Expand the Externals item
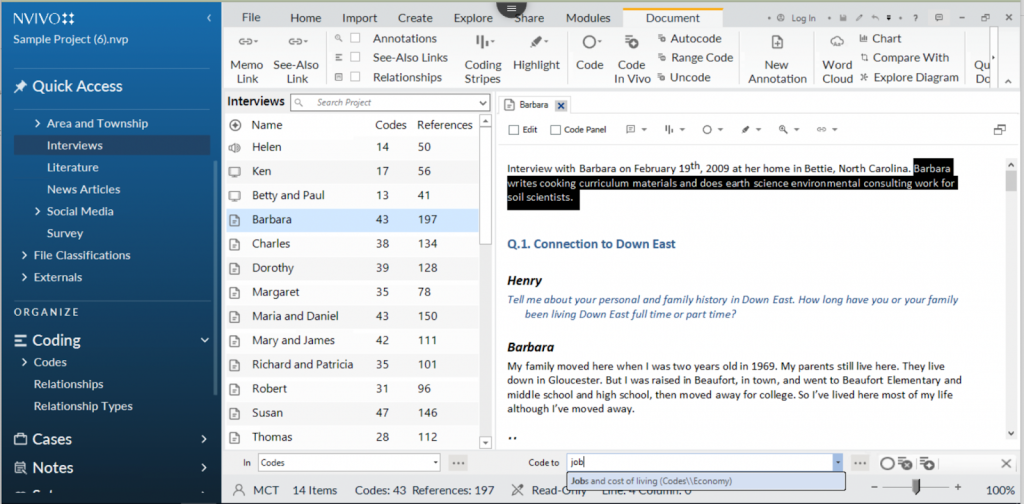Viewport: 1024px width, 504px height. (x=24, y=277)
